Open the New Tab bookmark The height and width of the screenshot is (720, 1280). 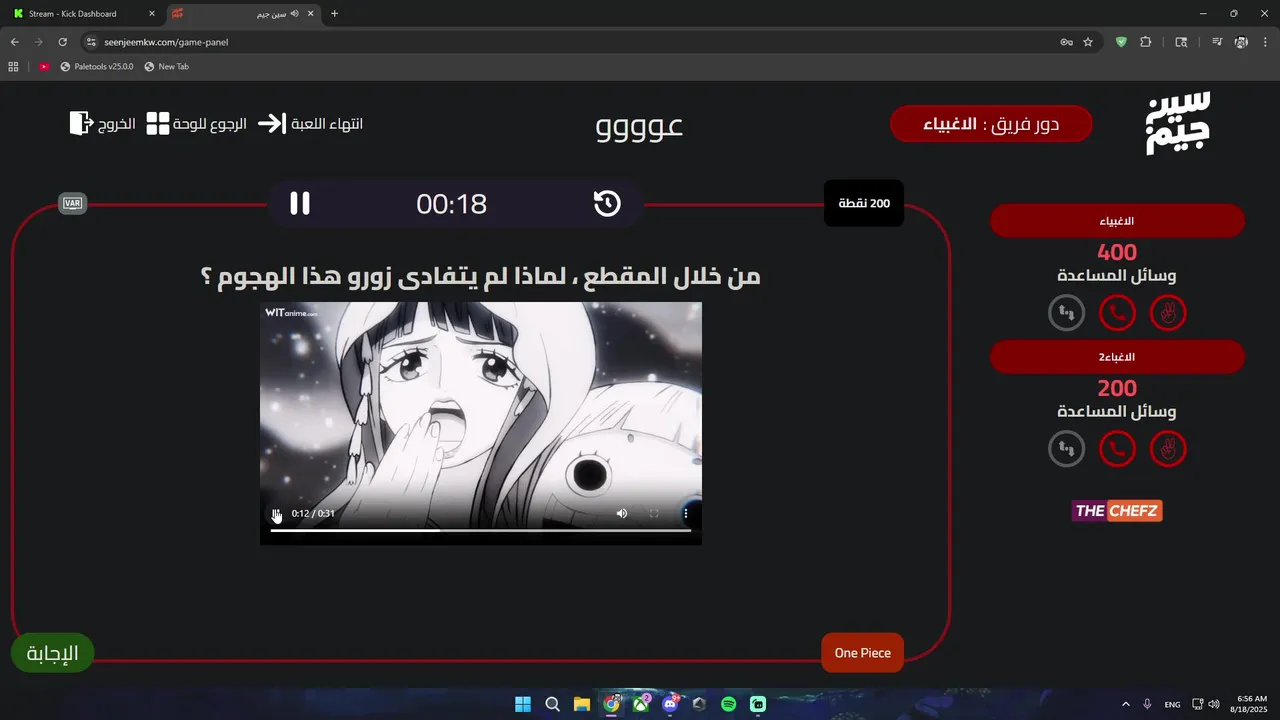click(166, 66)
